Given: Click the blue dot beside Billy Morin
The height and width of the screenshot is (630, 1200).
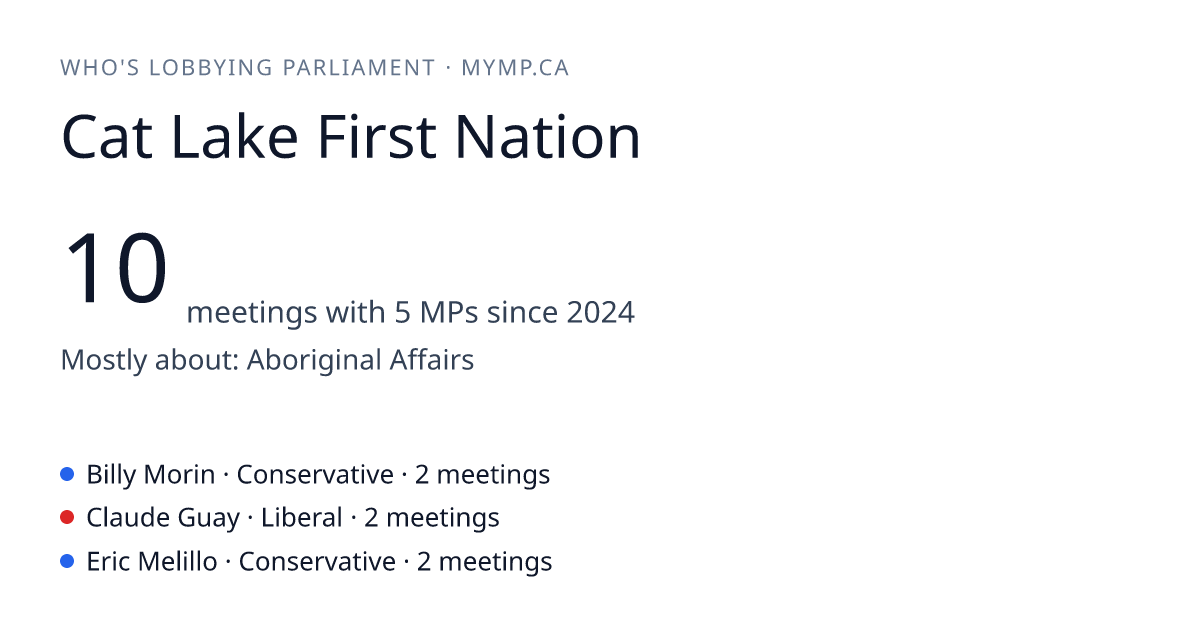Looking at the screenshot, I should 67,473.
